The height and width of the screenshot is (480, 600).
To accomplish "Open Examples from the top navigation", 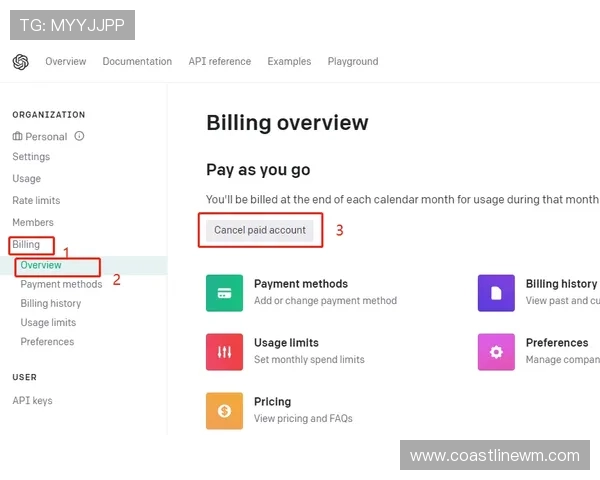I will click(289, 62).
